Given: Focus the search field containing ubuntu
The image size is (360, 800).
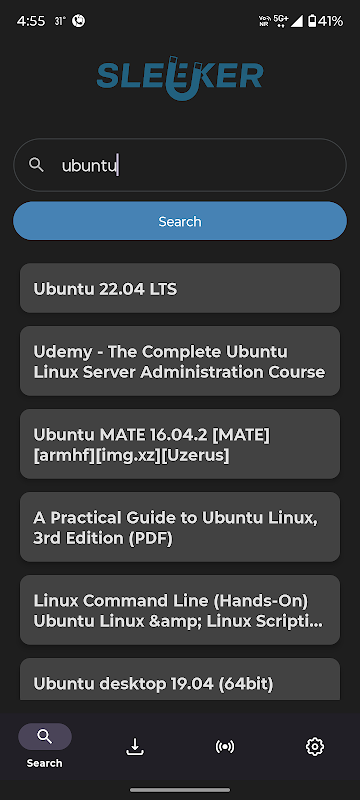Looking at the screenshot, I should pos(180,165).
